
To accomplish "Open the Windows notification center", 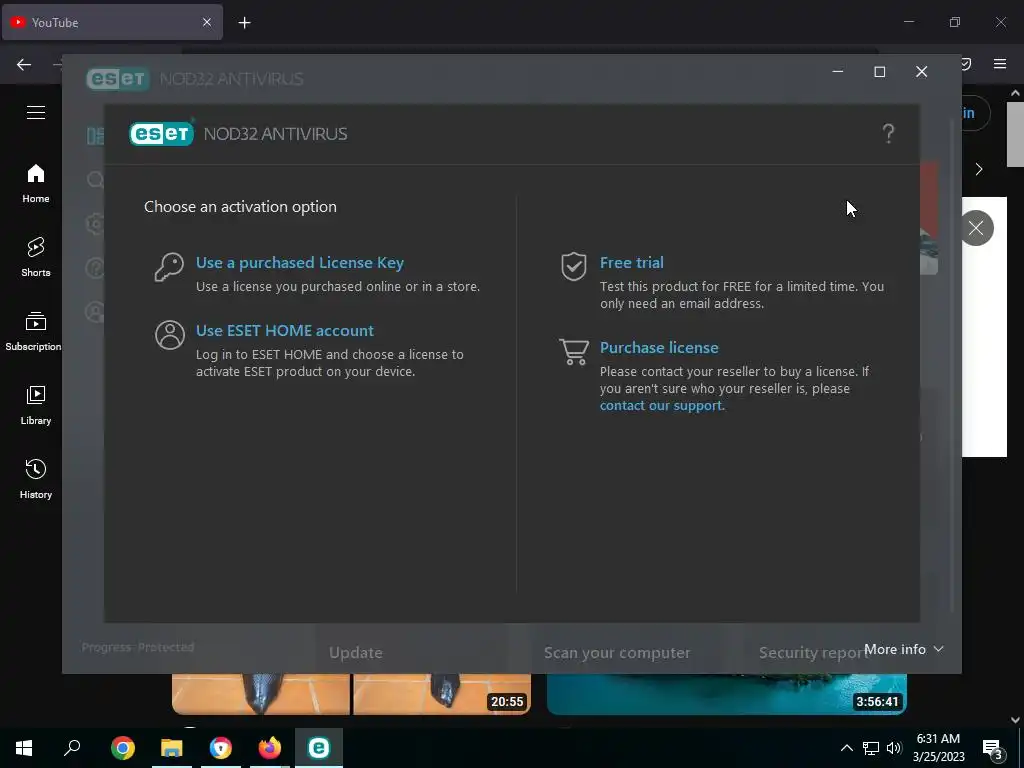I will click(x=993, y=749).
